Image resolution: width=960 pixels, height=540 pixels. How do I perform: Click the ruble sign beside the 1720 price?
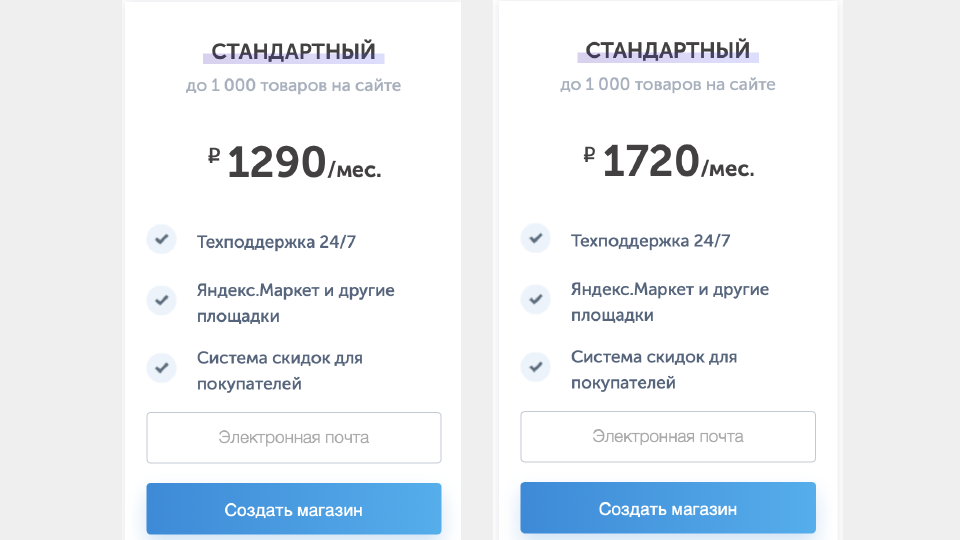pyautogui.click(x=589, y=154)
